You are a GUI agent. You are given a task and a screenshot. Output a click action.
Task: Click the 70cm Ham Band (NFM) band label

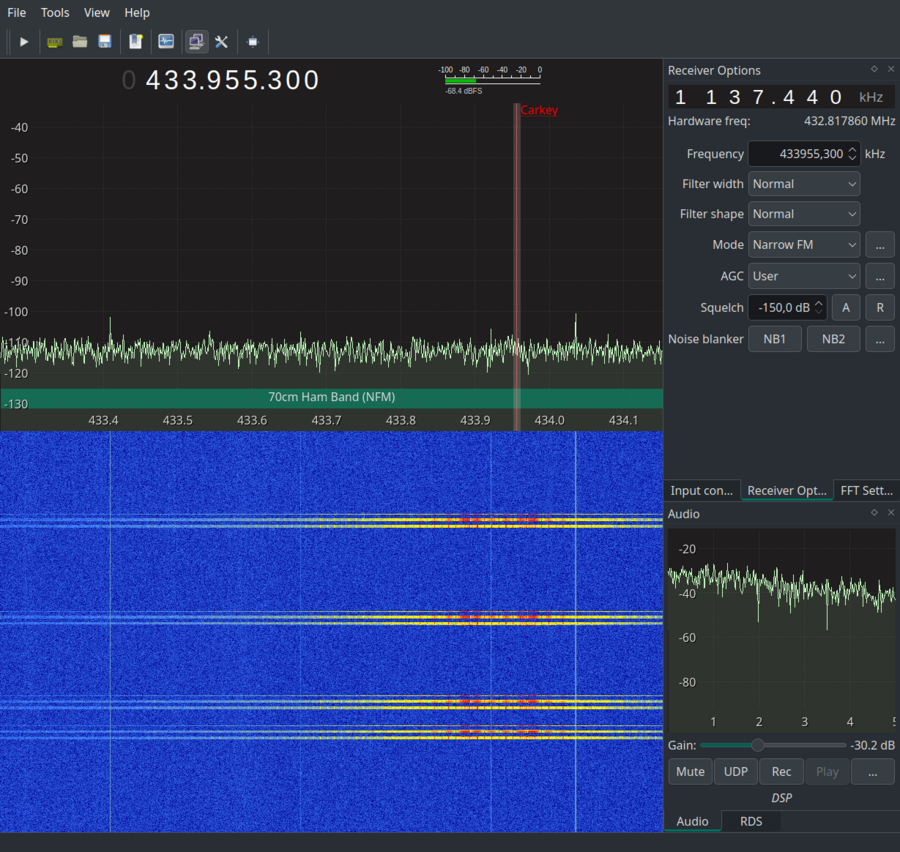point(332,397)
